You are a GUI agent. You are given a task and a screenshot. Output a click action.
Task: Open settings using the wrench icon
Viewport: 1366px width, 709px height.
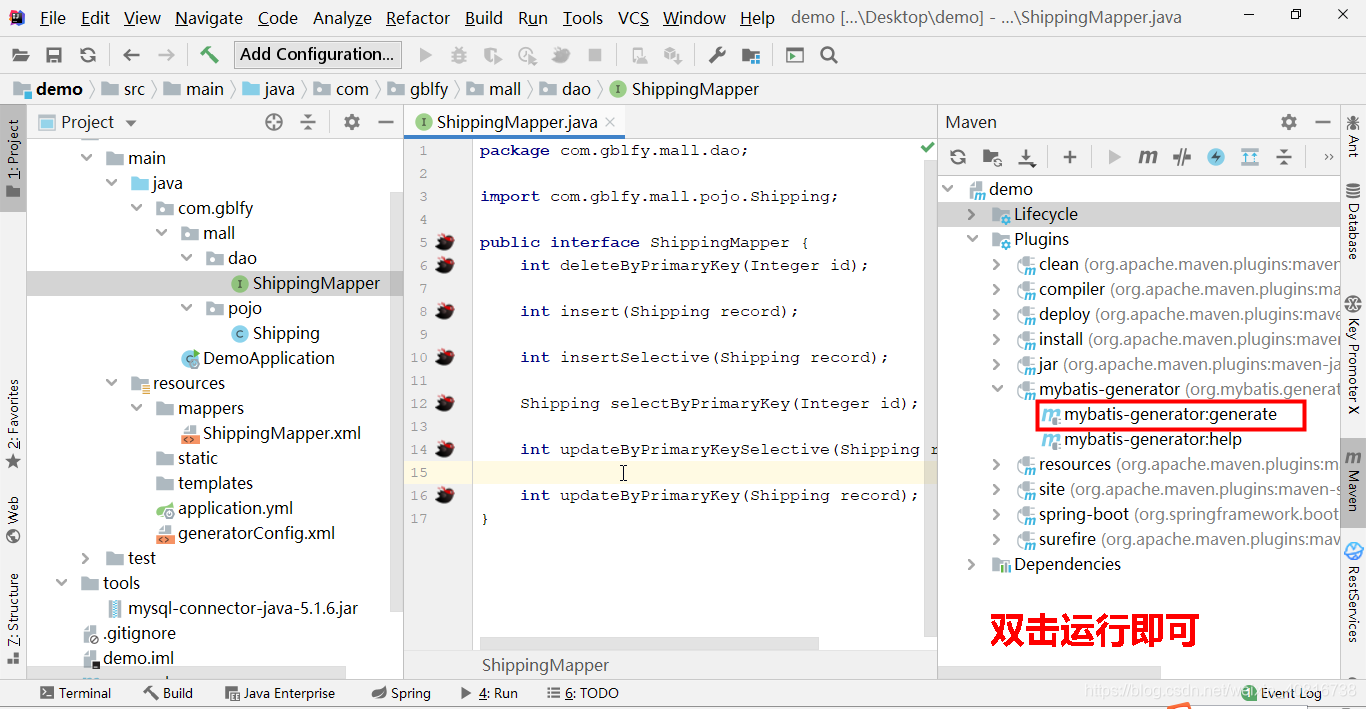(x=717, y=55)
